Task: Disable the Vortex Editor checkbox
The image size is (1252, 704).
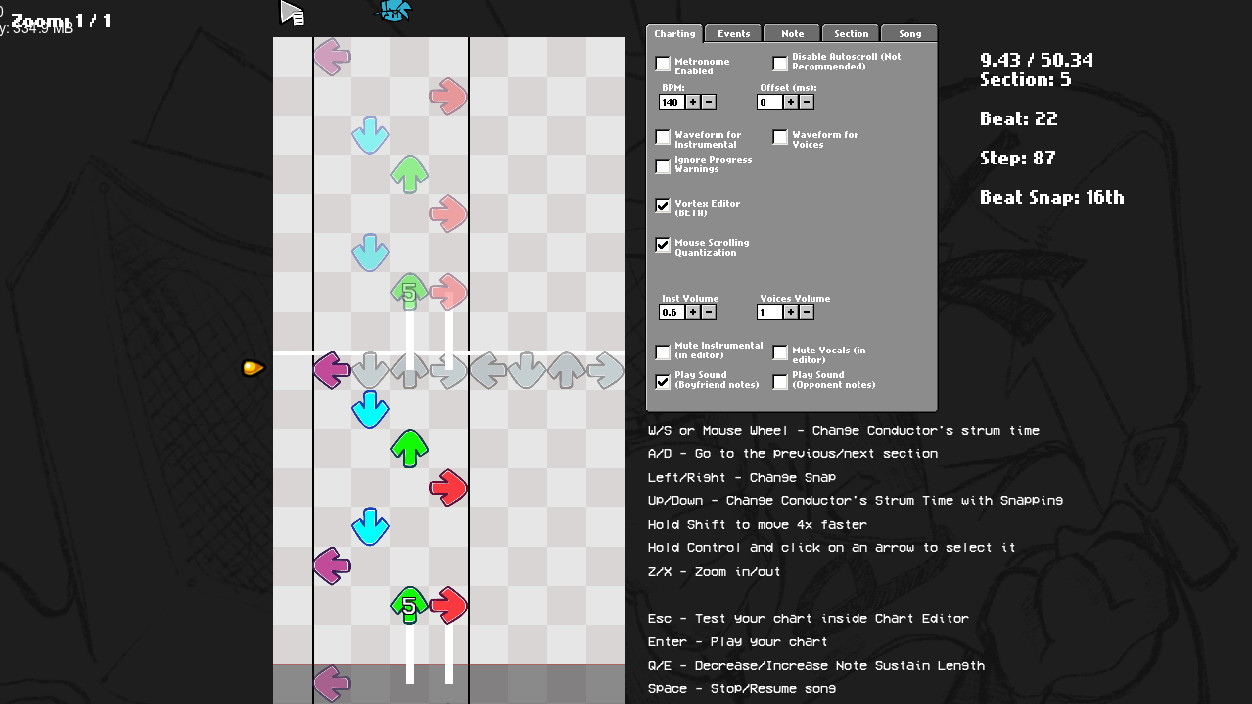Action: tap(663, 205)
